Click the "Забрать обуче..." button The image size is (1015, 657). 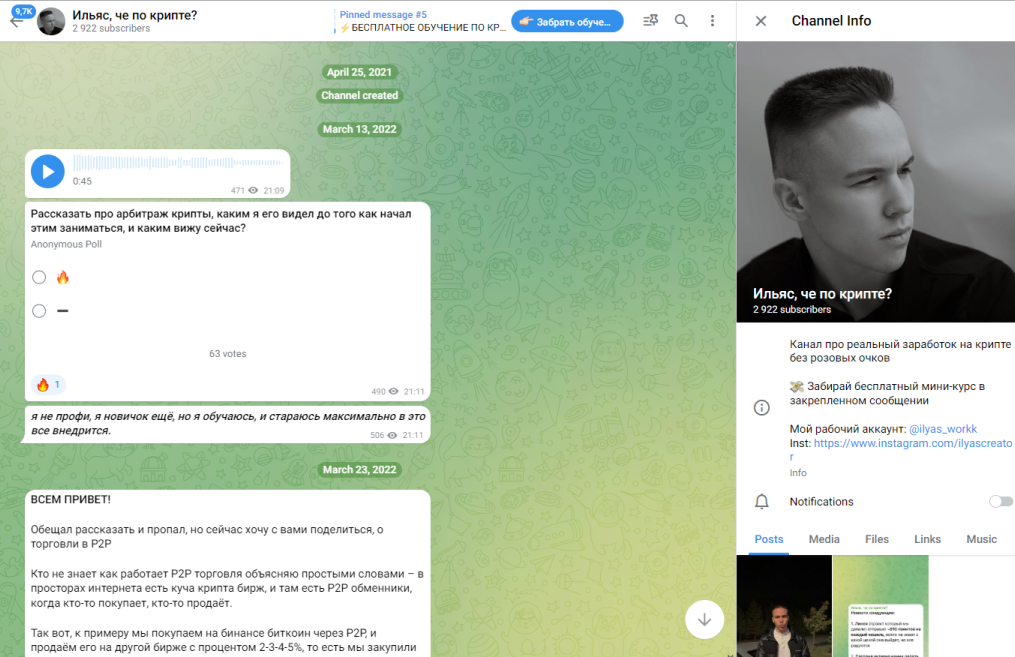click(x=567, y=21)
